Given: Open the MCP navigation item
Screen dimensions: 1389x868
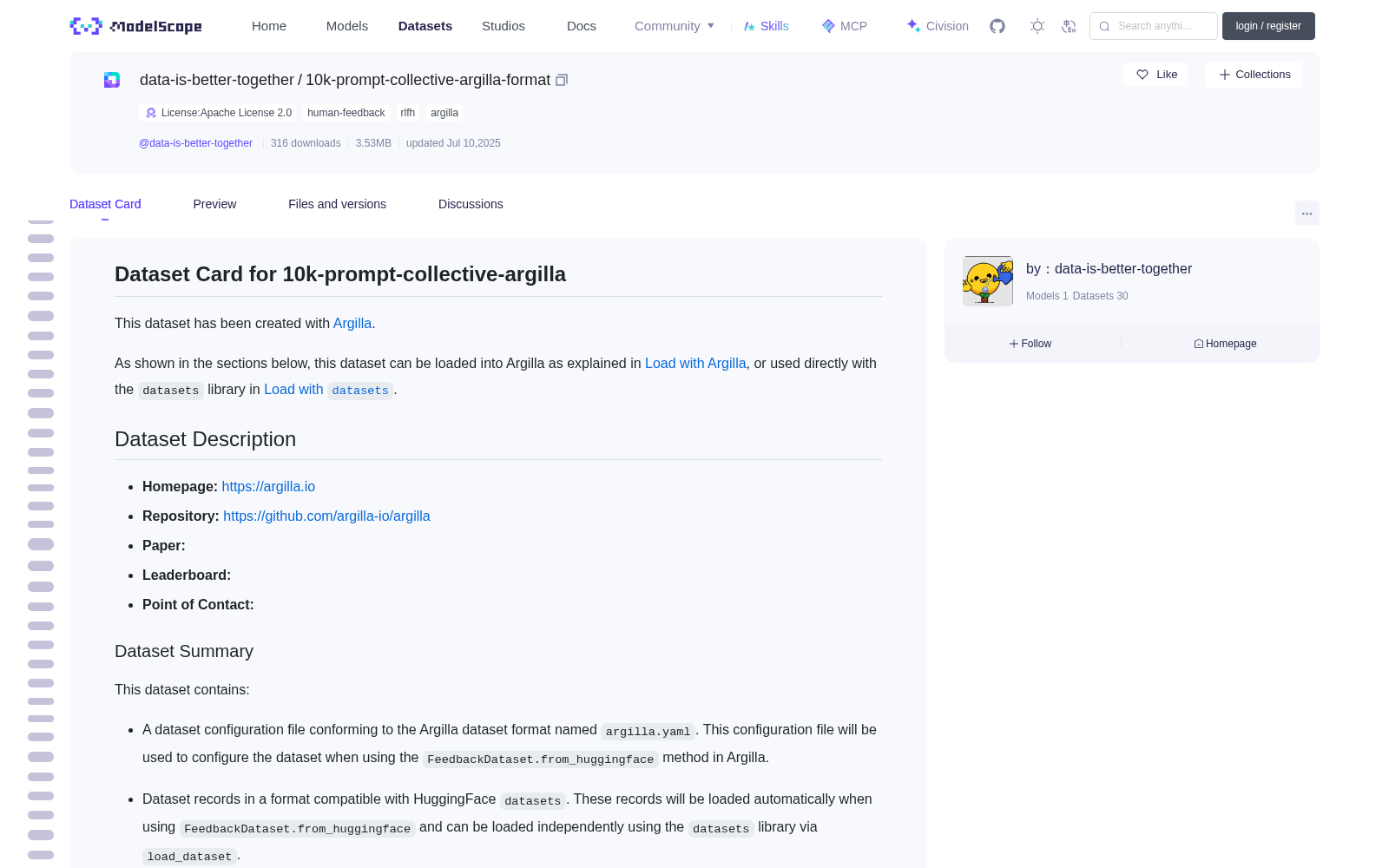Looking at the screenshot, I should tap(844, 26).
